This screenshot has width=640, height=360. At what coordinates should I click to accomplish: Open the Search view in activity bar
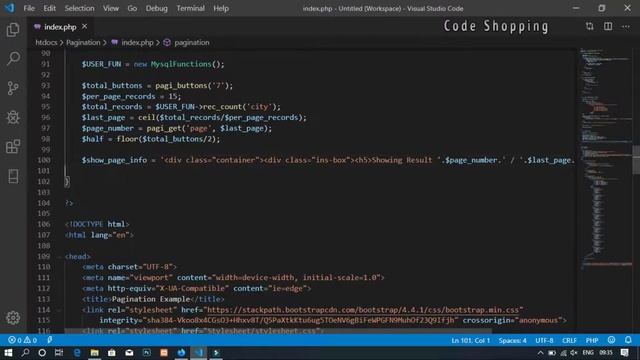tap(13, 58)
